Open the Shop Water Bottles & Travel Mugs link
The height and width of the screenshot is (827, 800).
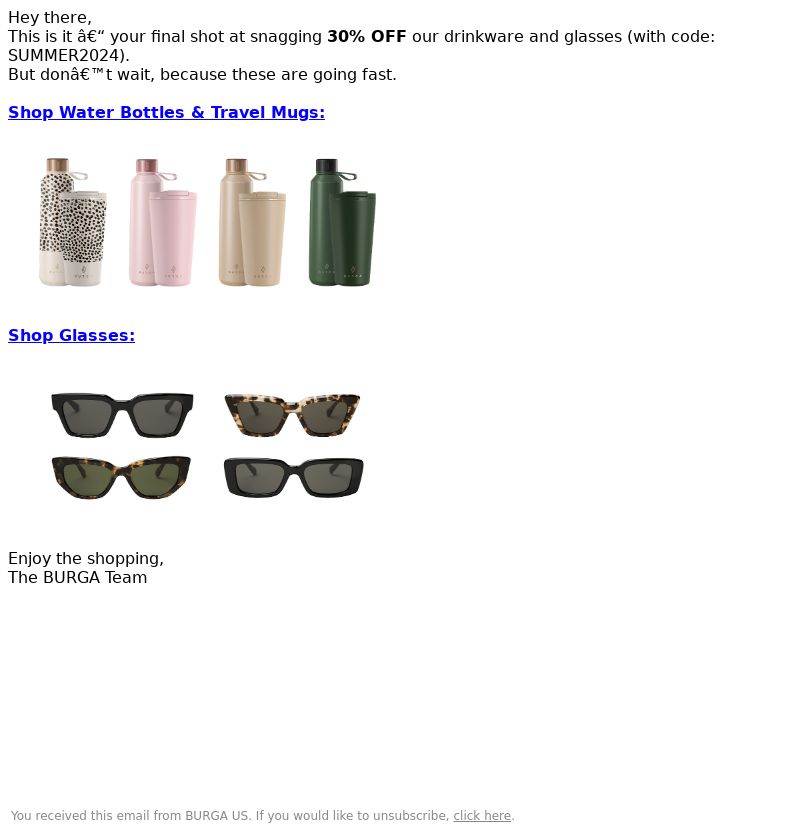[x=166, y=112]
